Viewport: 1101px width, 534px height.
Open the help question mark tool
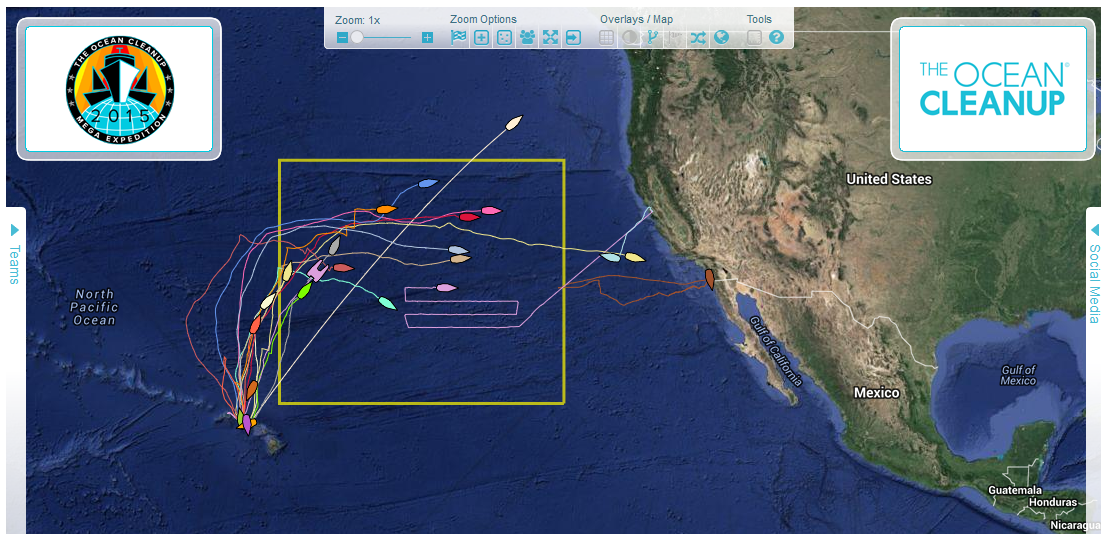click(776, 37)
